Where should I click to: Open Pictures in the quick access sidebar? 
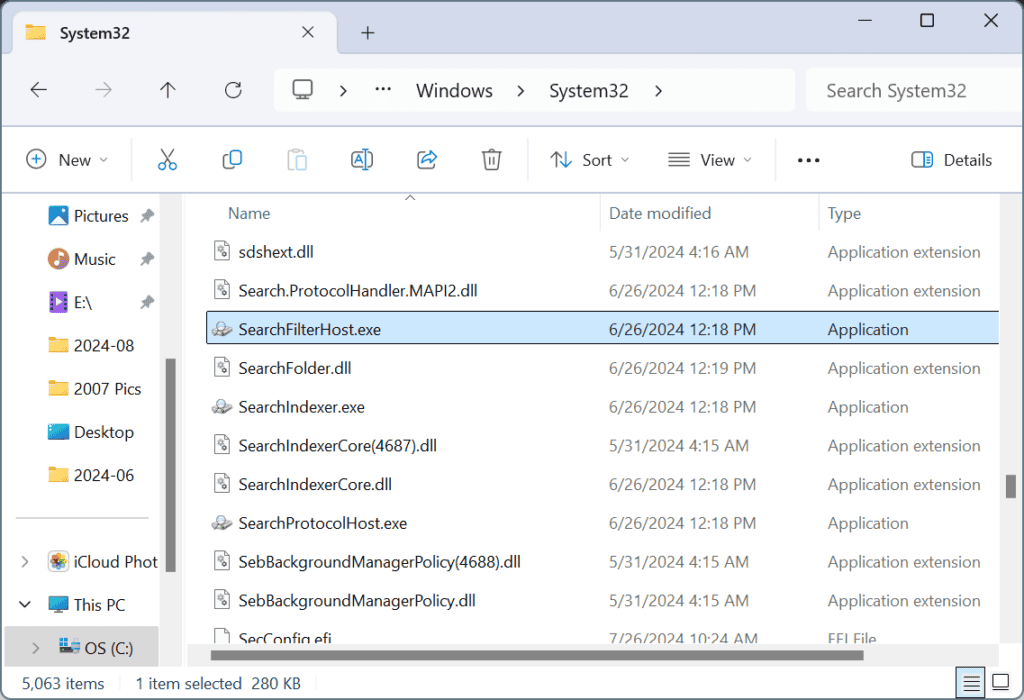pyautogui.click(x=88, y=216)
